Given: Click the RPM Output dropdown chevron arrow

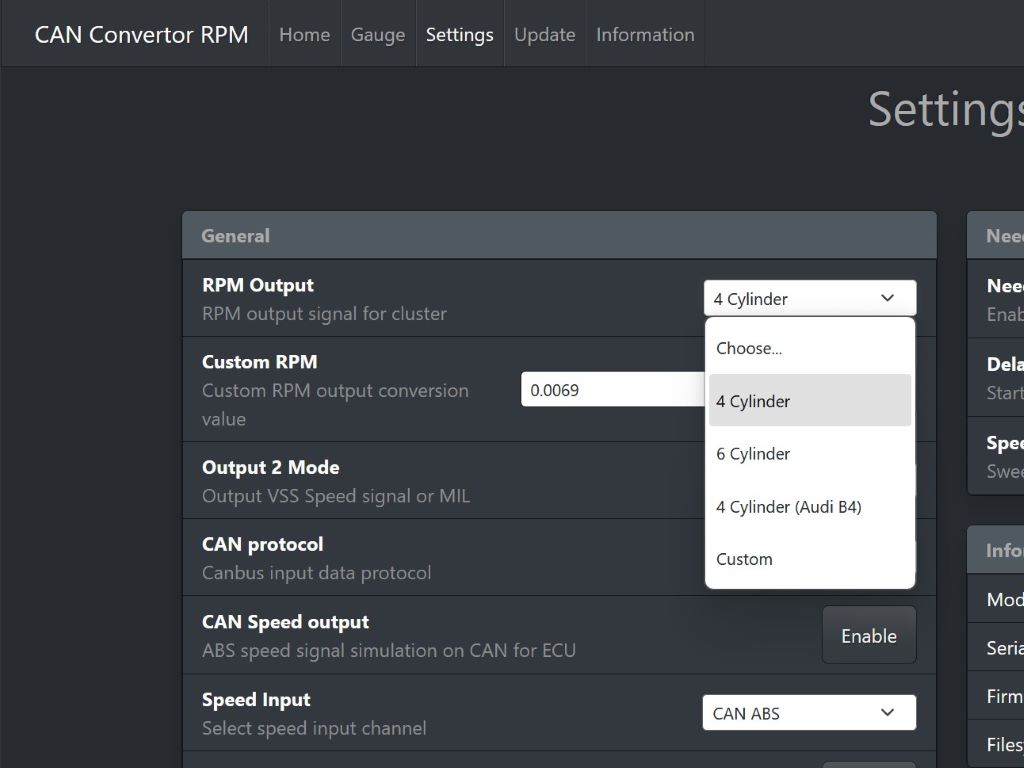Looking at the screenshot, I should click(887, 299).
